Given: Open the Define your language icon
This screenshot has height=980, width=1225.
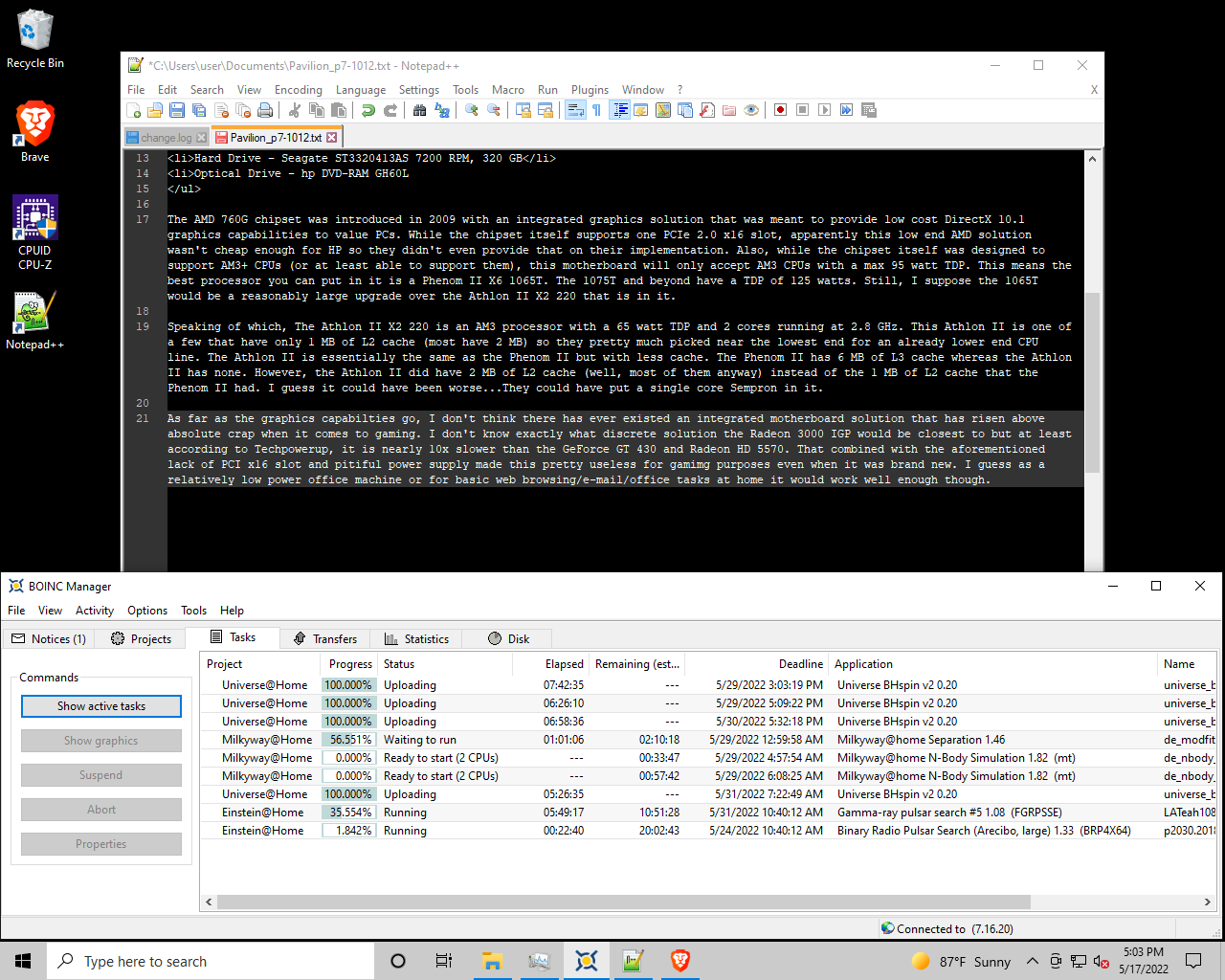Looking at the screenshot, I should 640,110.
